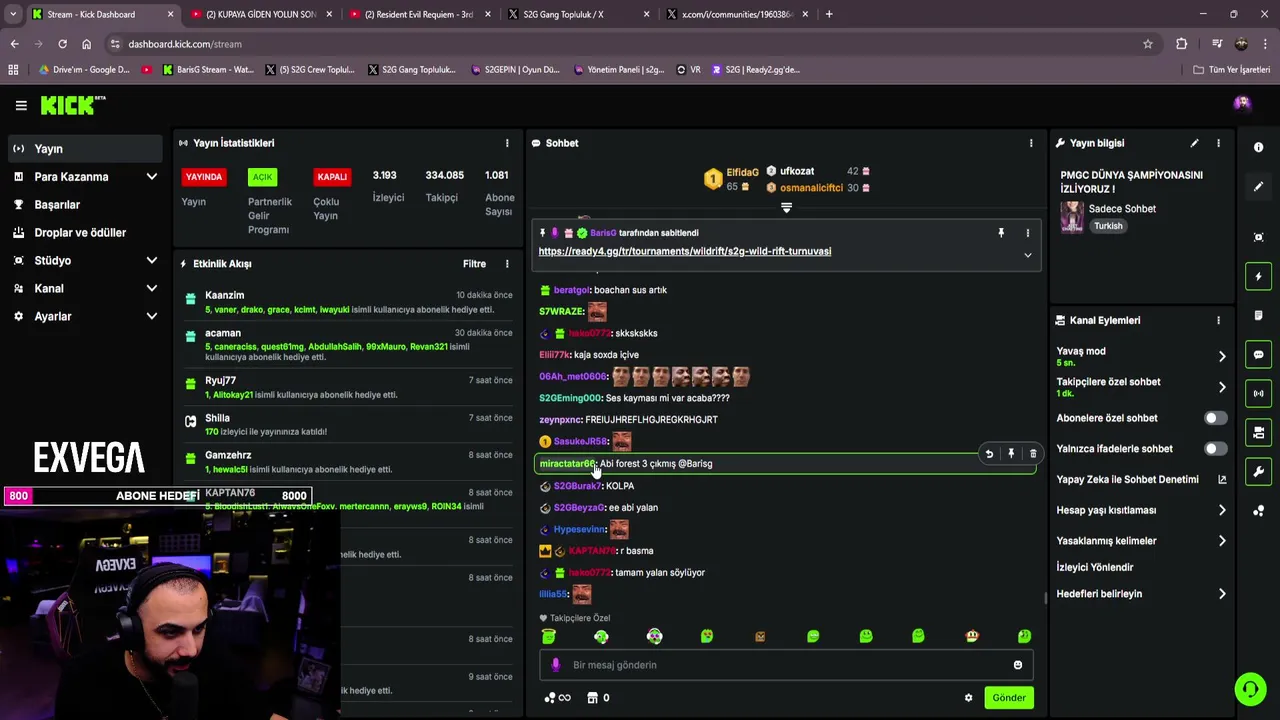Open Takipçilere özel sohbet settings arrow
The height and width of the screenshot is (720, 1280).
[x=1221, y=387]
